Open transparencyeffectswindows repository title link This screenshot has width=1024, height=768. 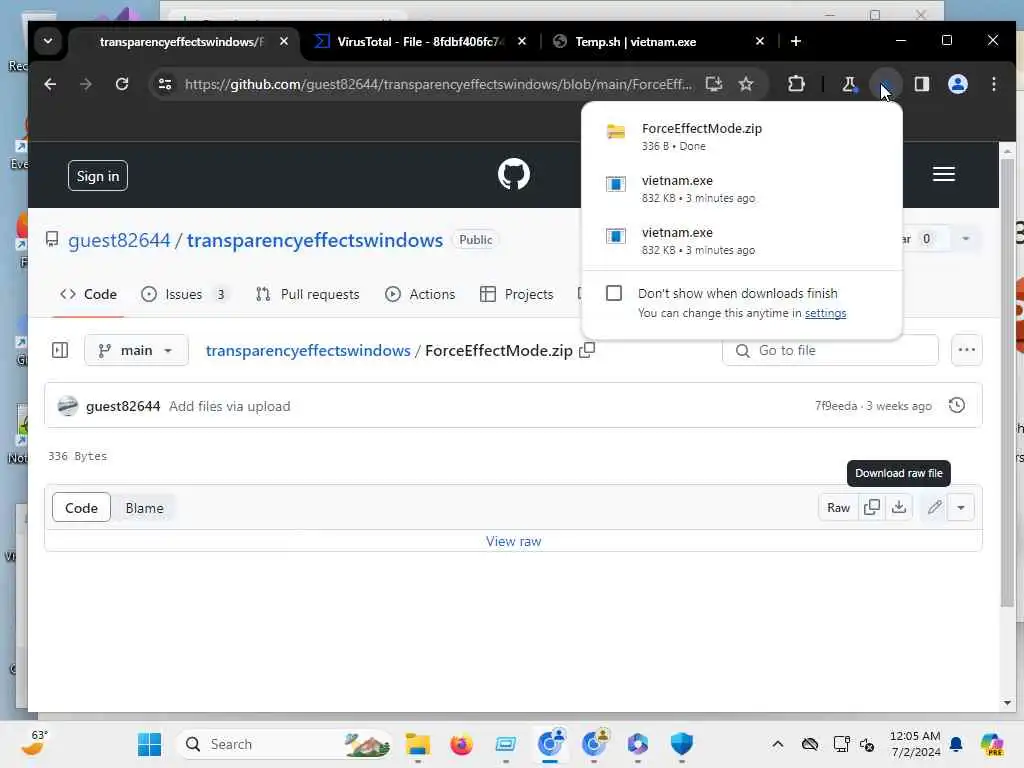tap(315, 240)
